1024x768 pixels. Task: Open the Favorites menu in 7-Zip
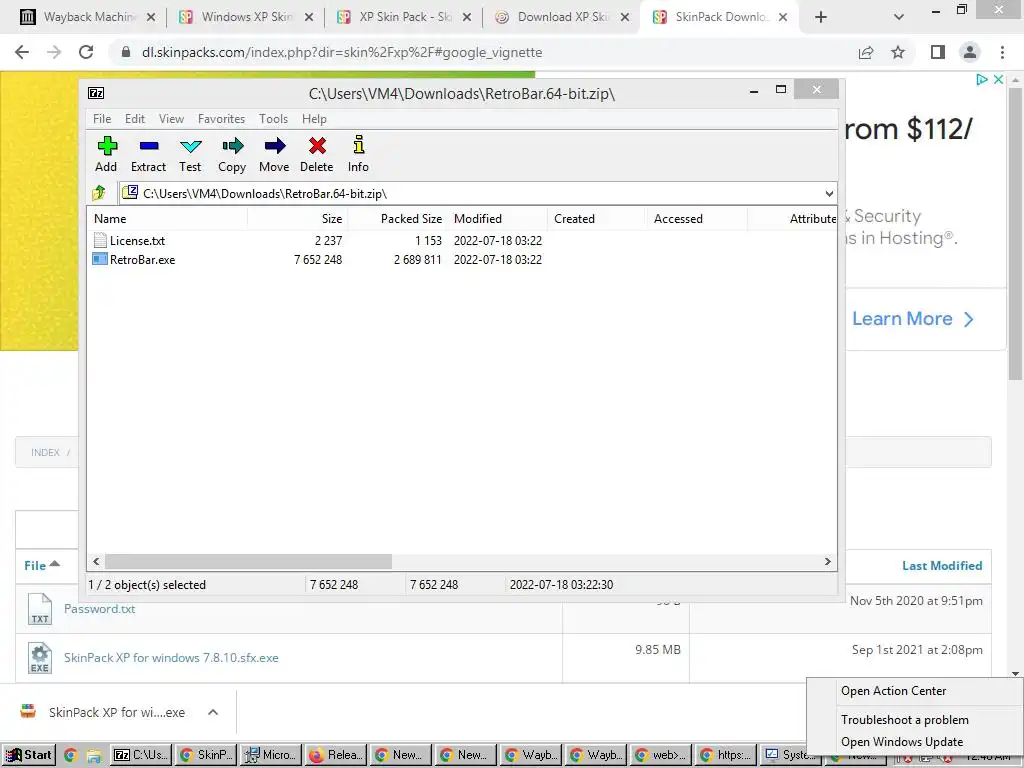(221, 119)
